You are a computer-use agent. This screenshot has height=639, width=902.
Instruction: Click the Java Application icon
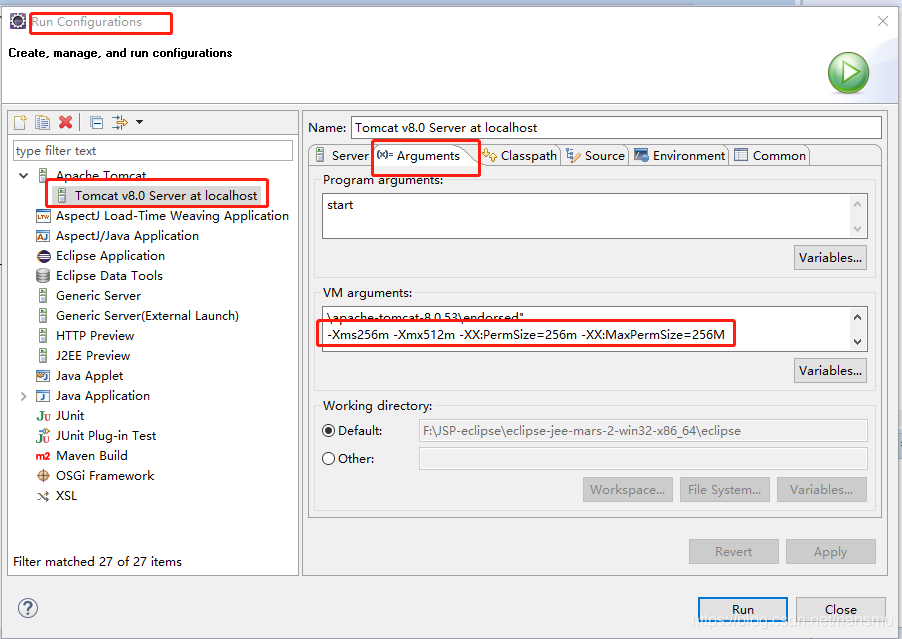(x=43, y=396)
